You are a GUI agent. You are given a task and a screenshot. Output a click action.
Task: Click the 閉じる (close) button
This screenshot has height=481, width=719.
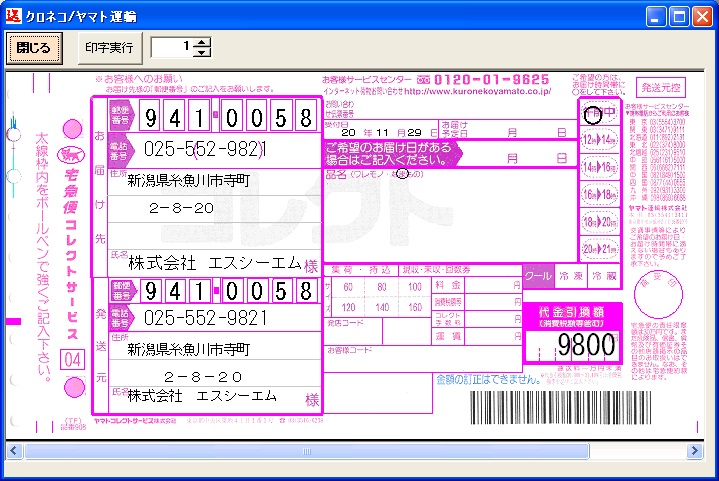34,48
